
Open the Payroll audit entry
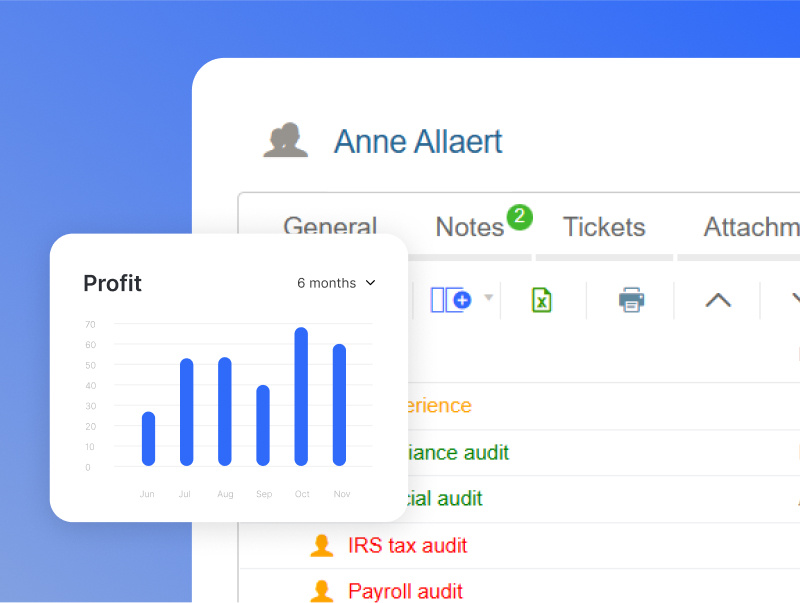(x=406, y=591)
